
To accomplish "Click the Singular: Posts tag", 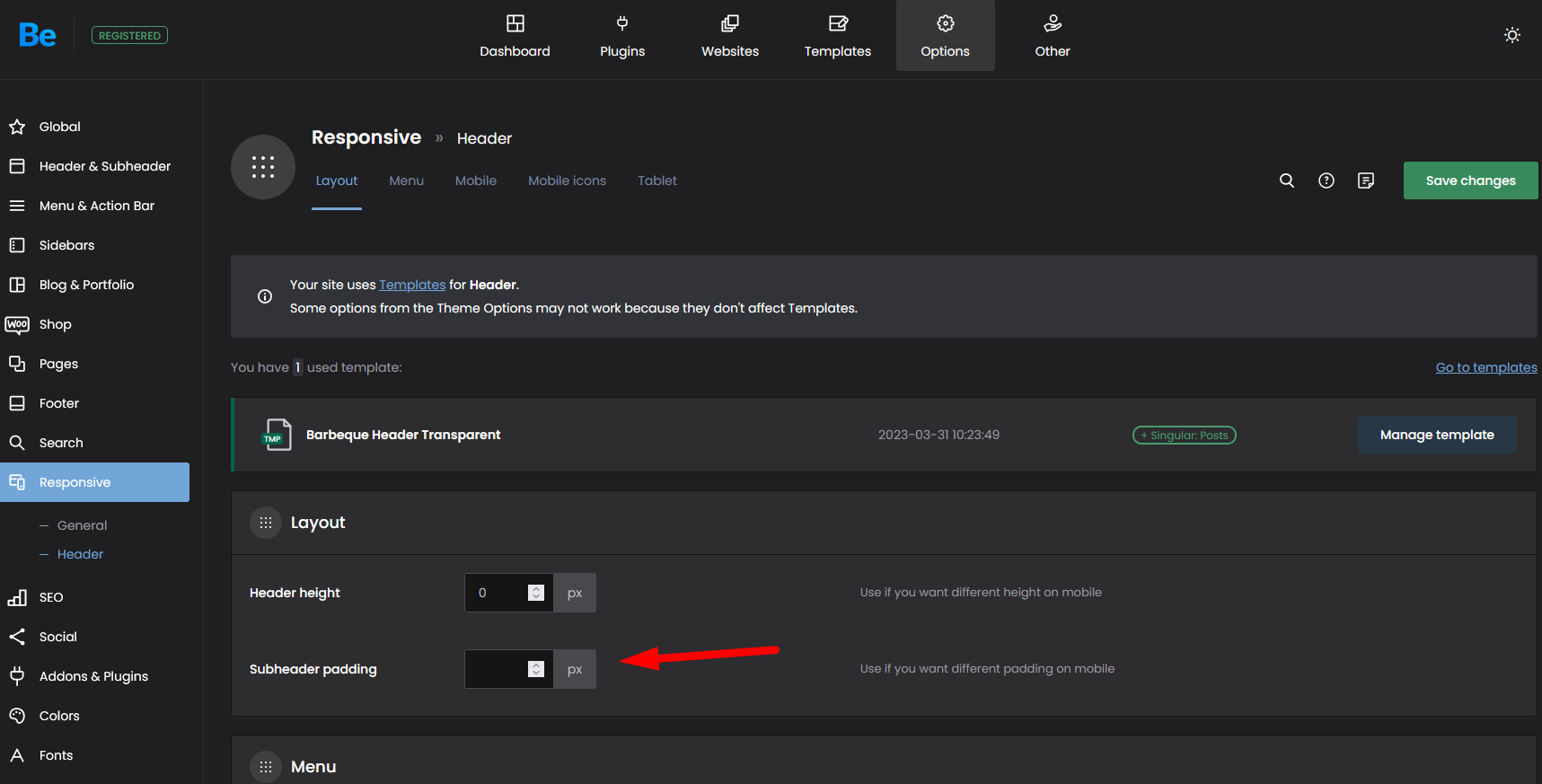I will tap(1185, 436).
